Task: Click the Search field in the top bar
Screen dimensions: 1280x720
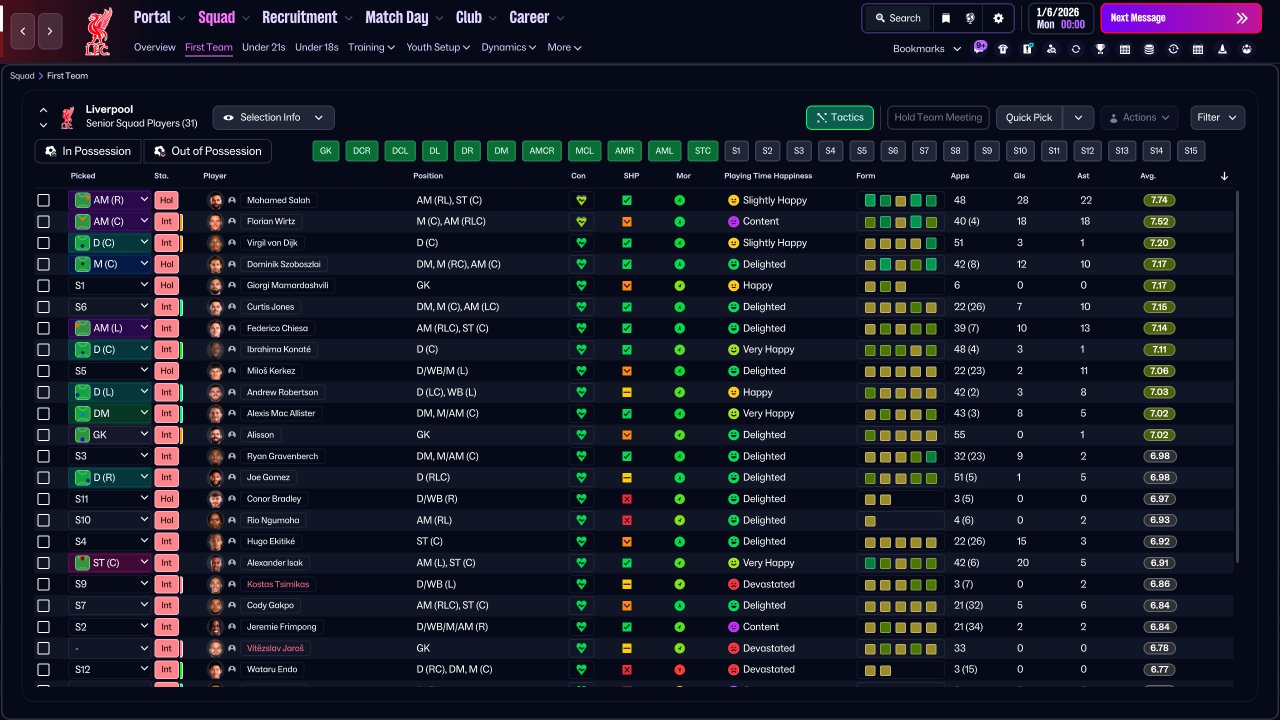Action: pyautogui.click(x=897, y=18)
